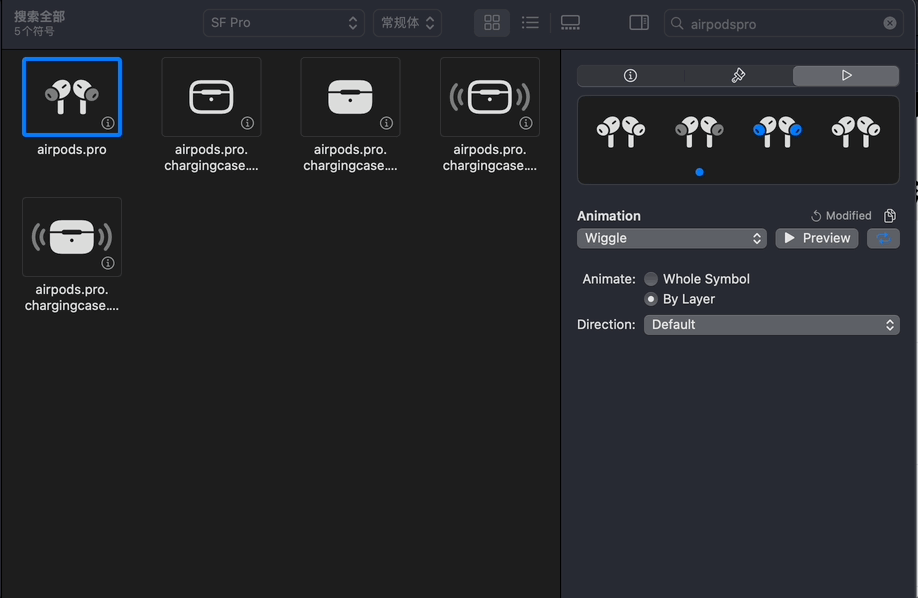Click the Preview button
This screenshot has width=918, height=598.
(817, 238)
